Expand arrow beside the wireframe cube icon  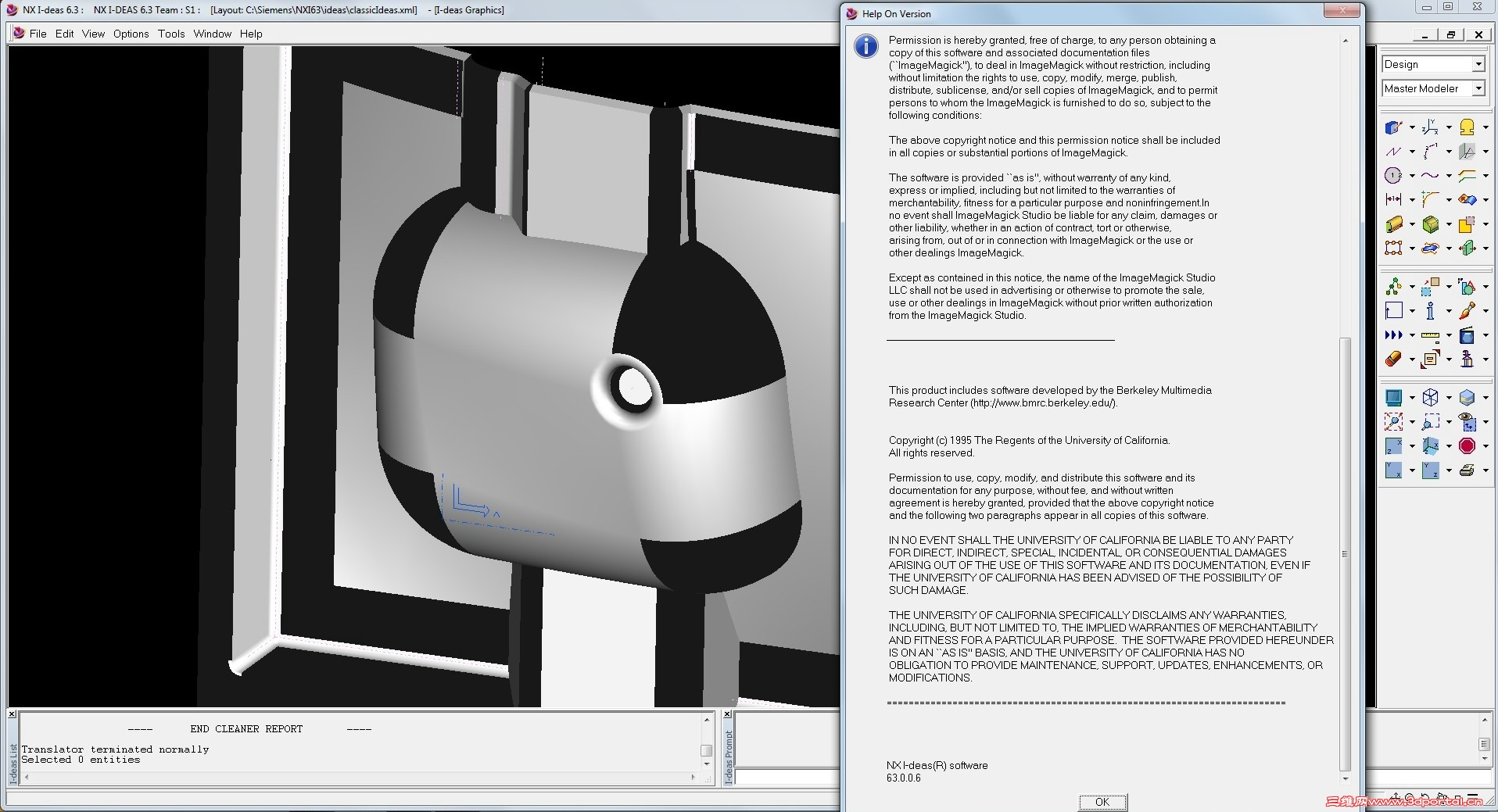(1449, 398)
